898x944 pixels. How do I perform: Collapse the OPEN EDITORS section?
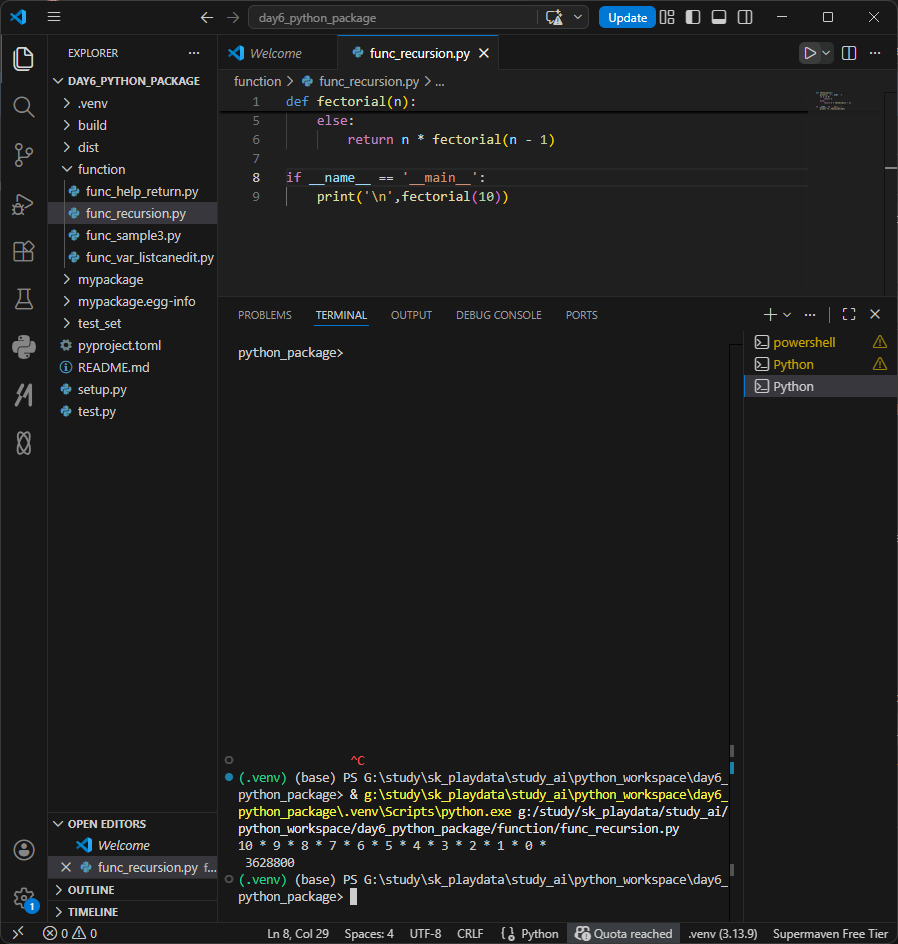[x=132, y=824]
